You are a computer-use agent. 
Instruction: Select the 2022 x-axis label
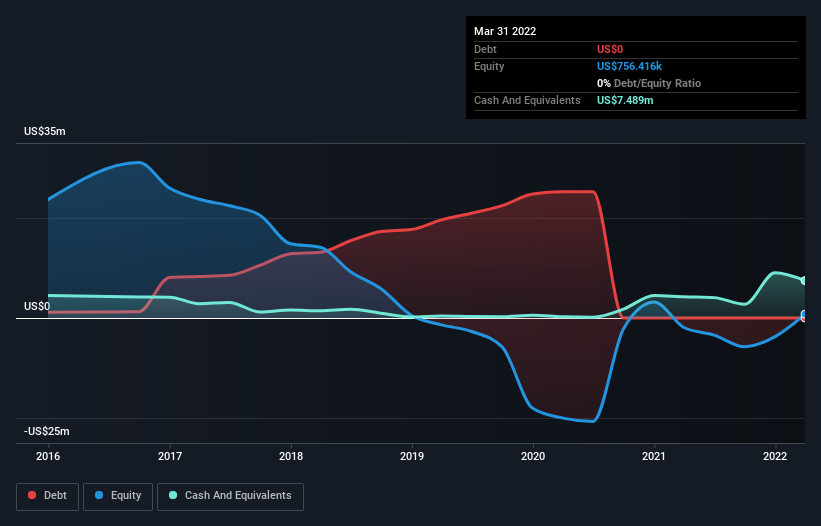click(x=775, y=456)
